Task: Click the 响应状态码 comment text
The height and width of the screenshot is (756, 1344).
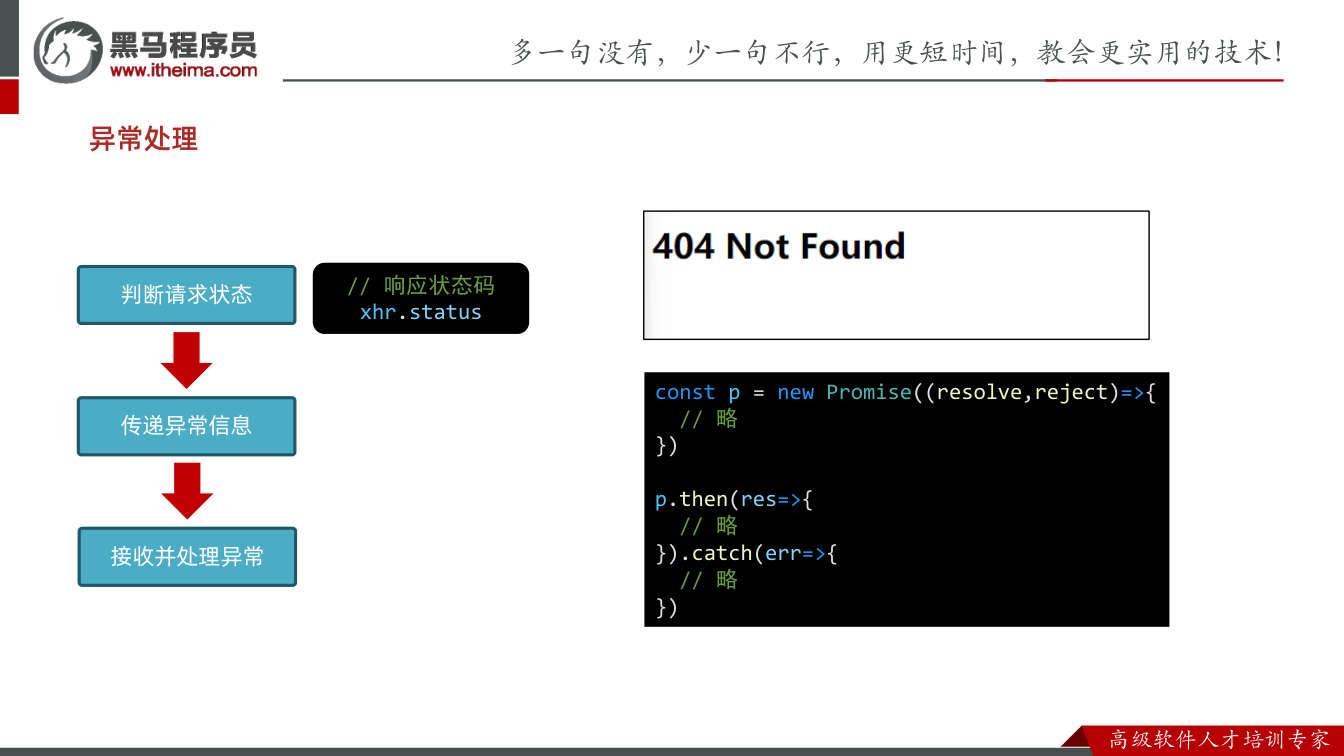Action: [x=439, y=285]
